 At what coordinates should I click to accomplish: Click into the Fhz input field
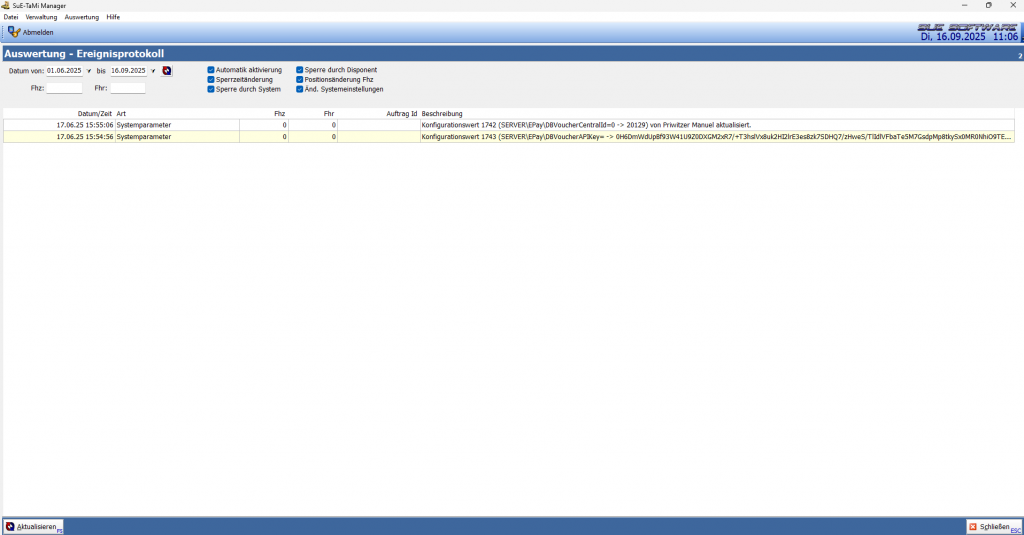[x=64, y=88]
